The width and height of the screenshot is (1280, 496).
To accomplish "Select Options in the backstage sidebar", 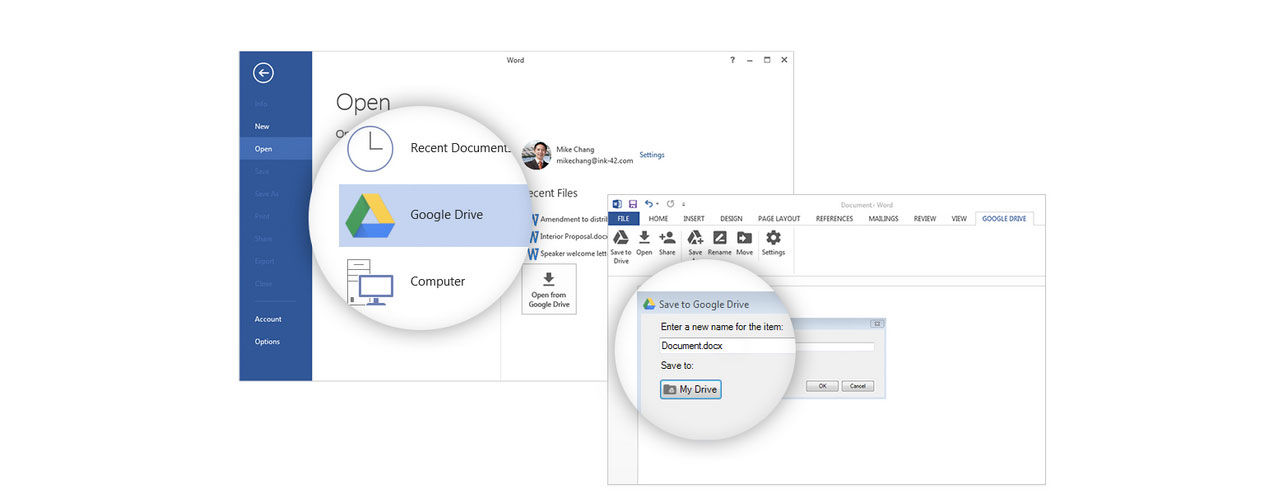I will 267,341.
